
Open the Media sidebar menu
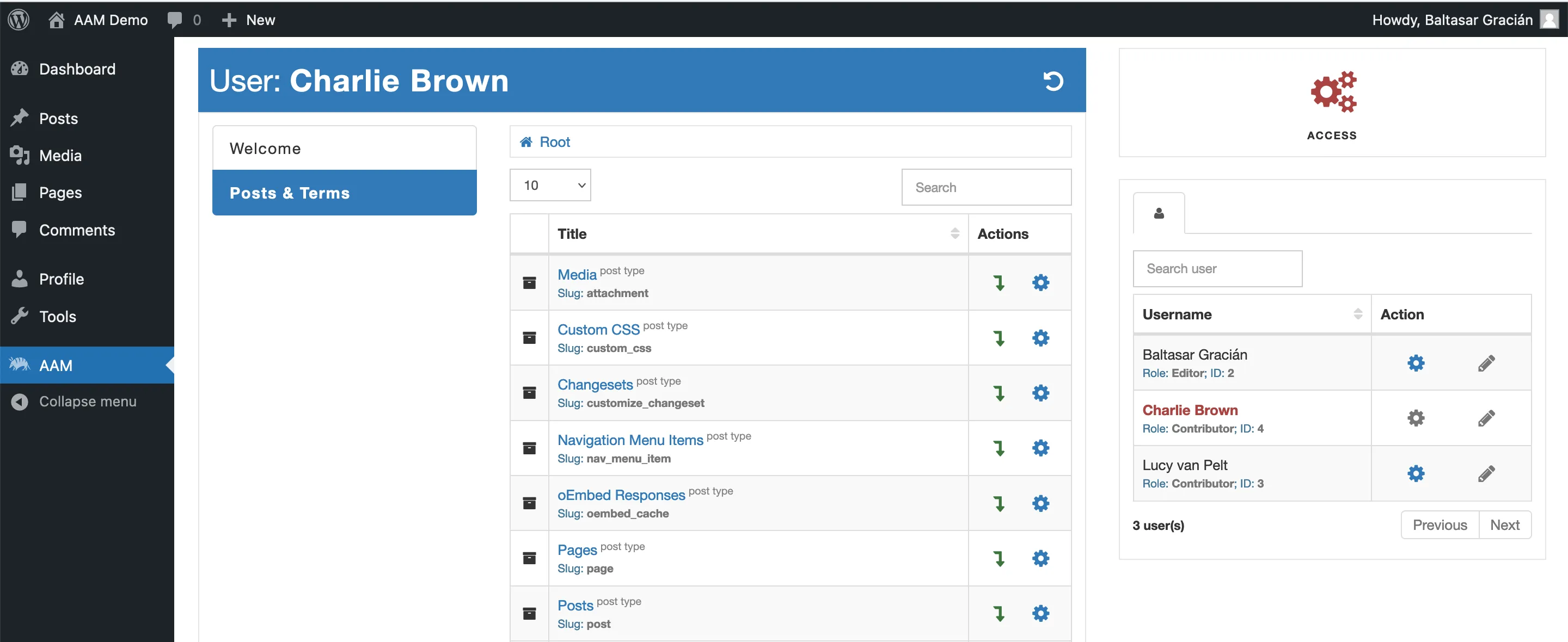60,155
